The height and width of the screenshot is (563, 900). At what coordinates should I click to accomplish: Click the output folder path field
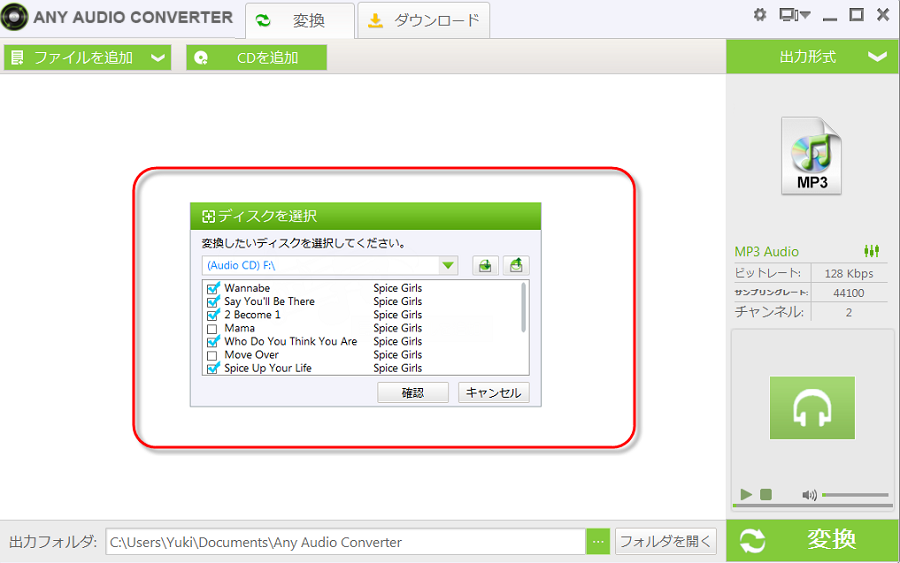[346, 542]
